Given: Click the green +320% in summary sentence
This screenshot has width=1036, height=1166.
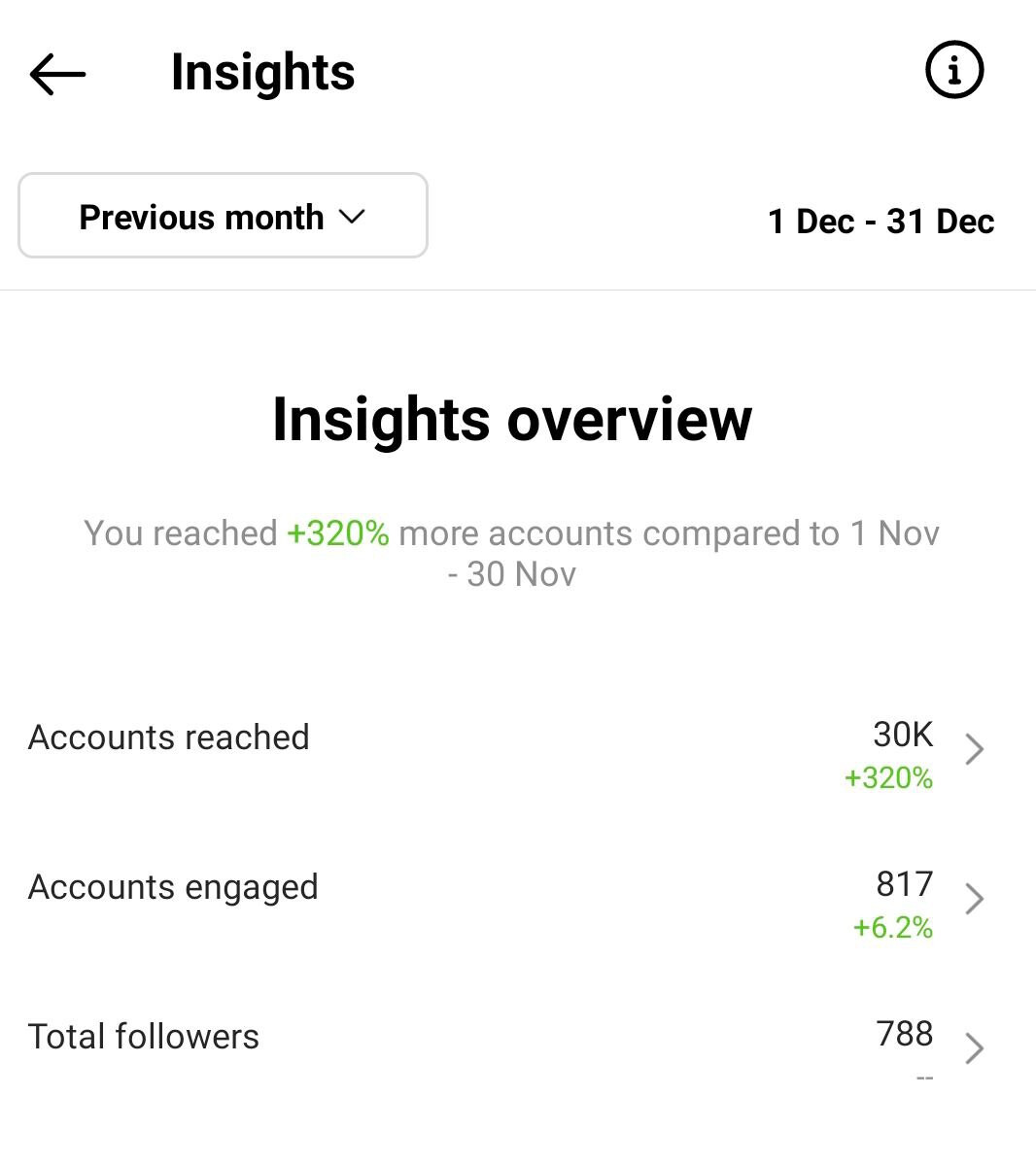Looking at the screenshot, I should tap(337, 533).
